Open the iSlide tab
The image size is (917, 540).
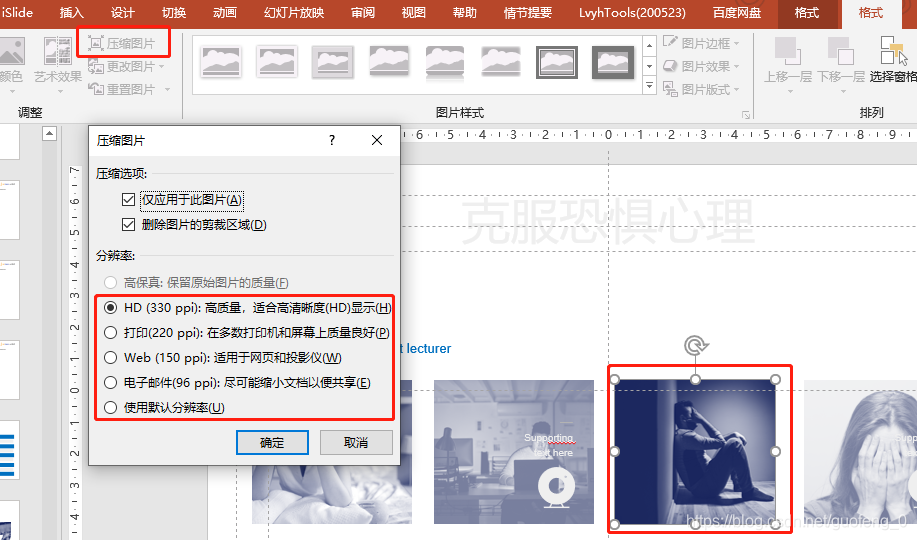tap(17, 13)
